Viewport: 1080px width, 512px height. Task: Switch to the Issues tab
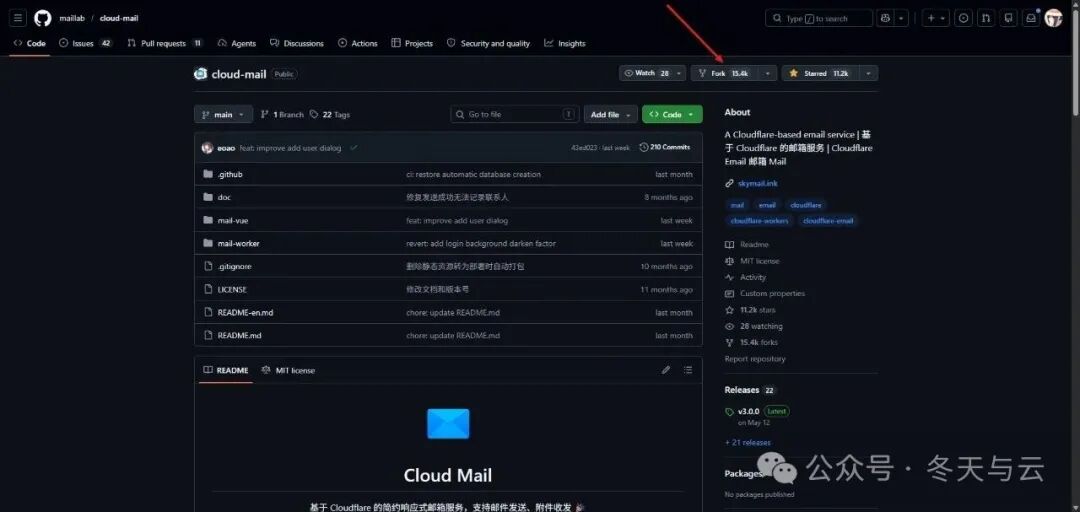86,43
